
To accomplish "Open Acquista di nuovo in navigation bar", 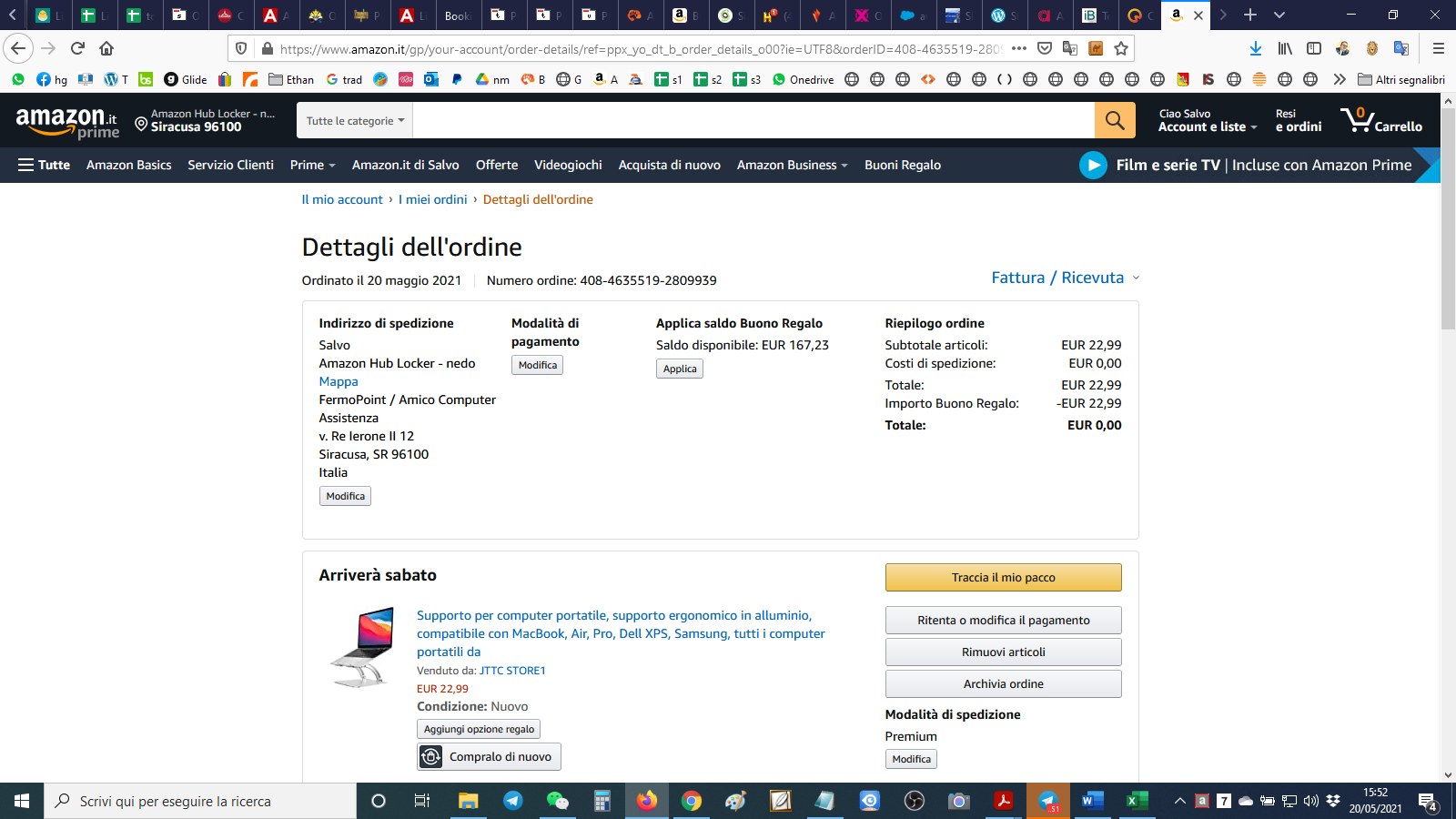I will point(670,165).
